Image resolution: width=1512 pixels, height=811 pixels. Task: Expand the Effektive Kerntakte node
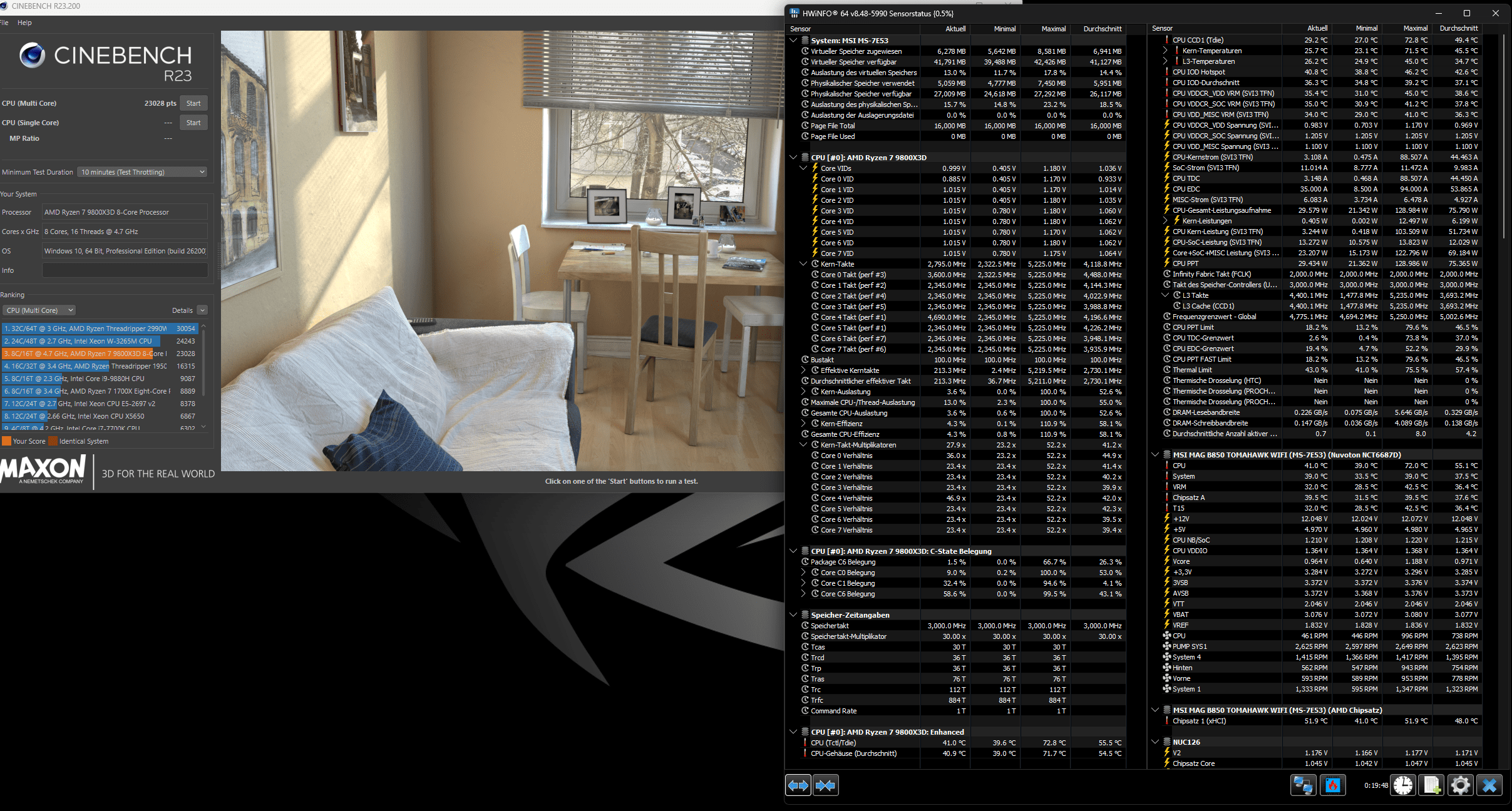click(803, 370)
